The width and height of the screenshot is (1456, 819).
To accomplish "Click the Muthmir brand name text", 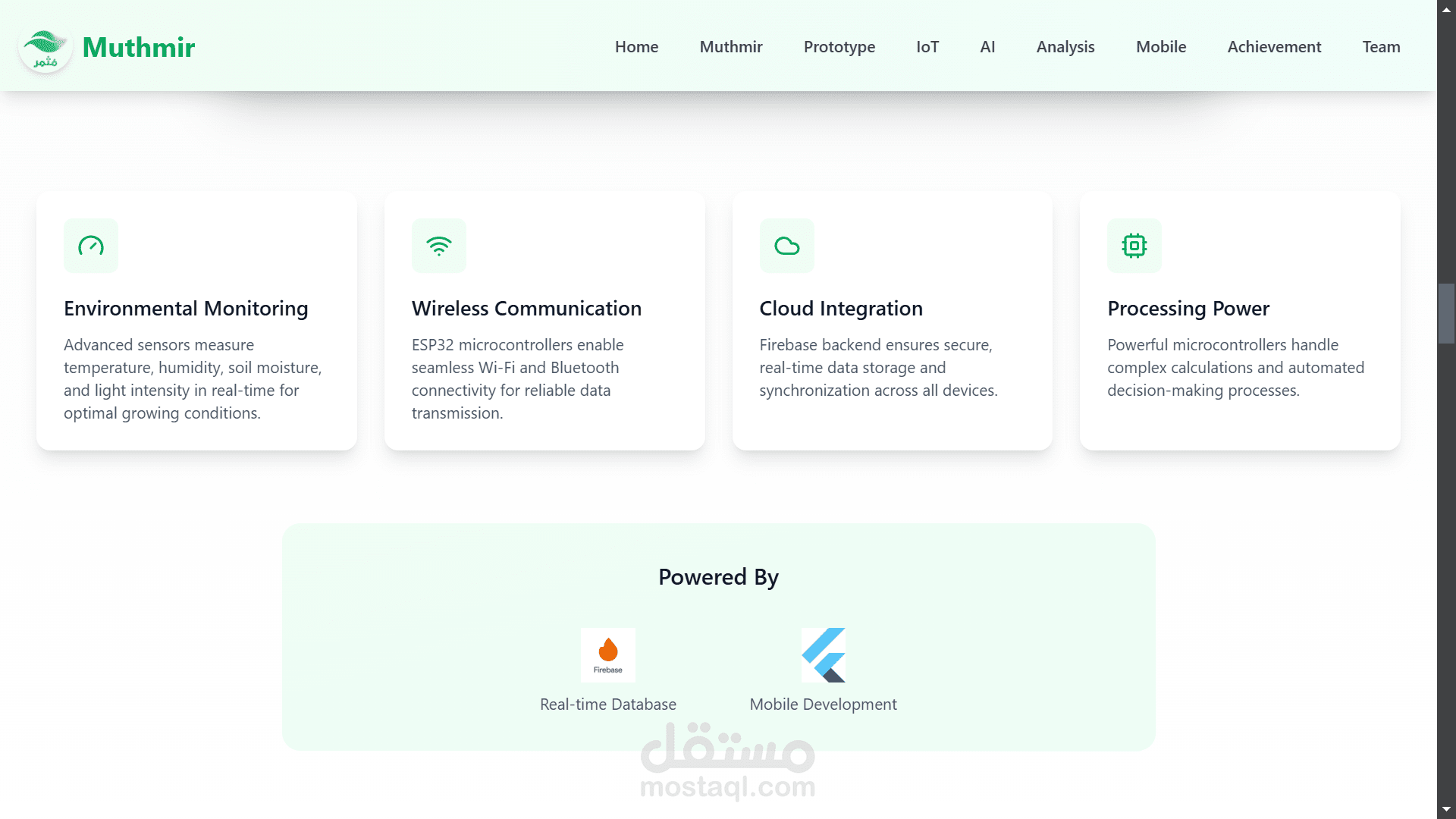I will (x=138, y=47).
